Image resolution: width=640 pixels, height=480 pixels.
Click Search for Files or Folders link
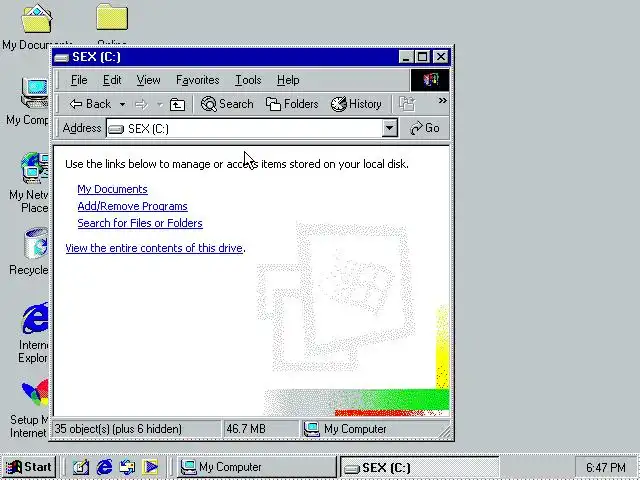point(140,223)
